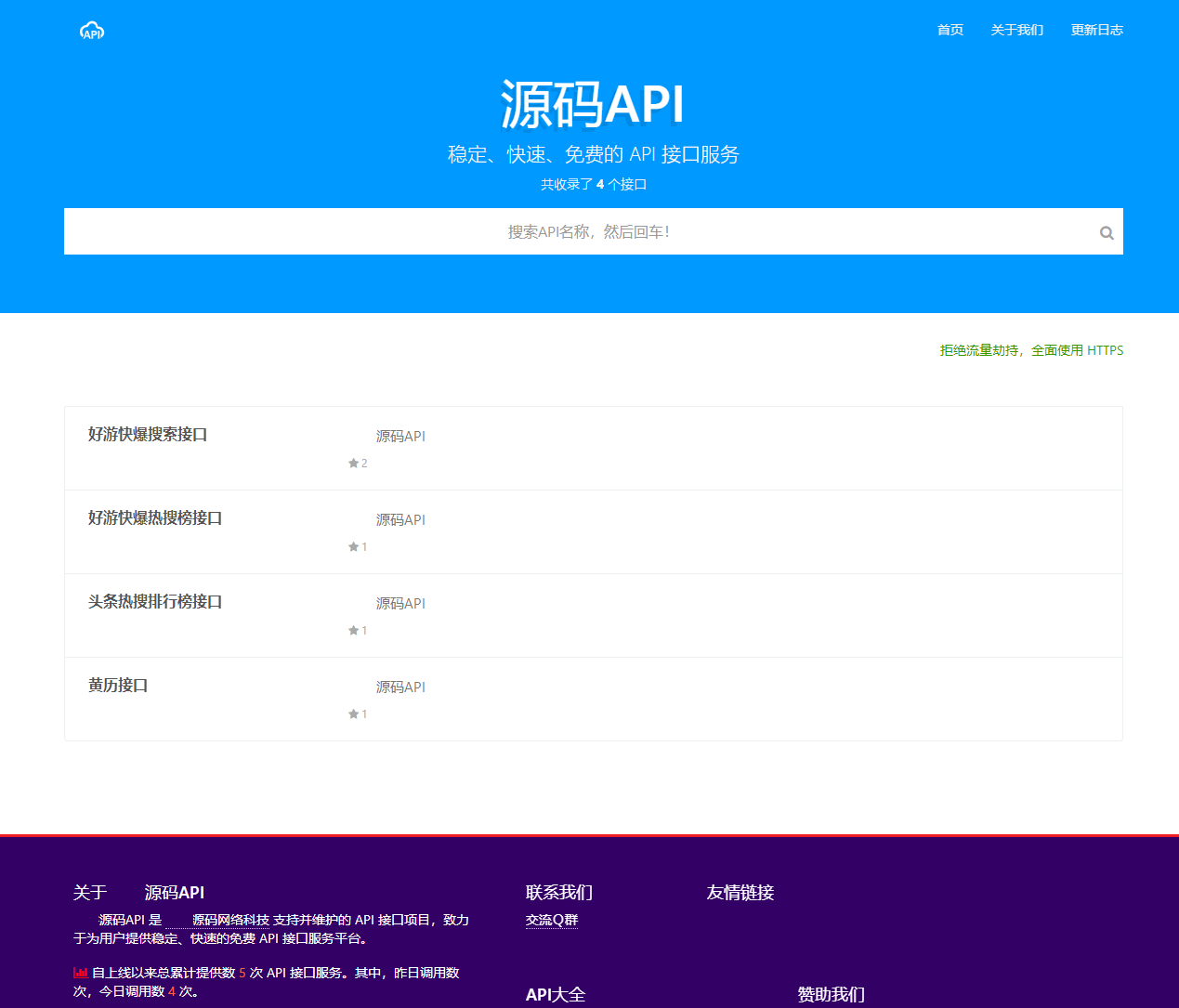Click the star icon under 好游快爆搜索接口

coord(354,463)
